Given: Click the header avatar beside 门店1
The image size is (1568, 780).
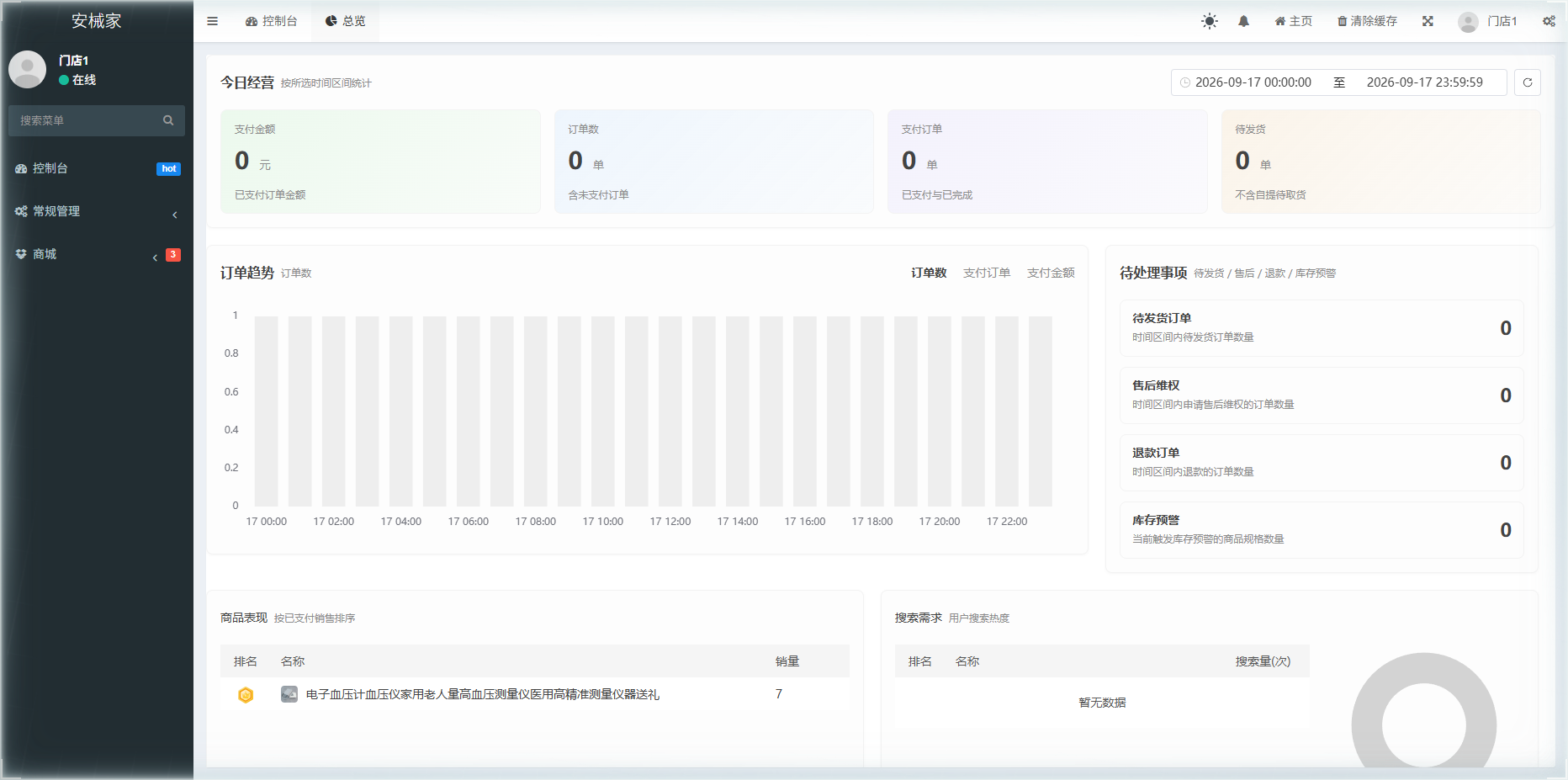Looking at the screenshot, I should point(1468,22).
